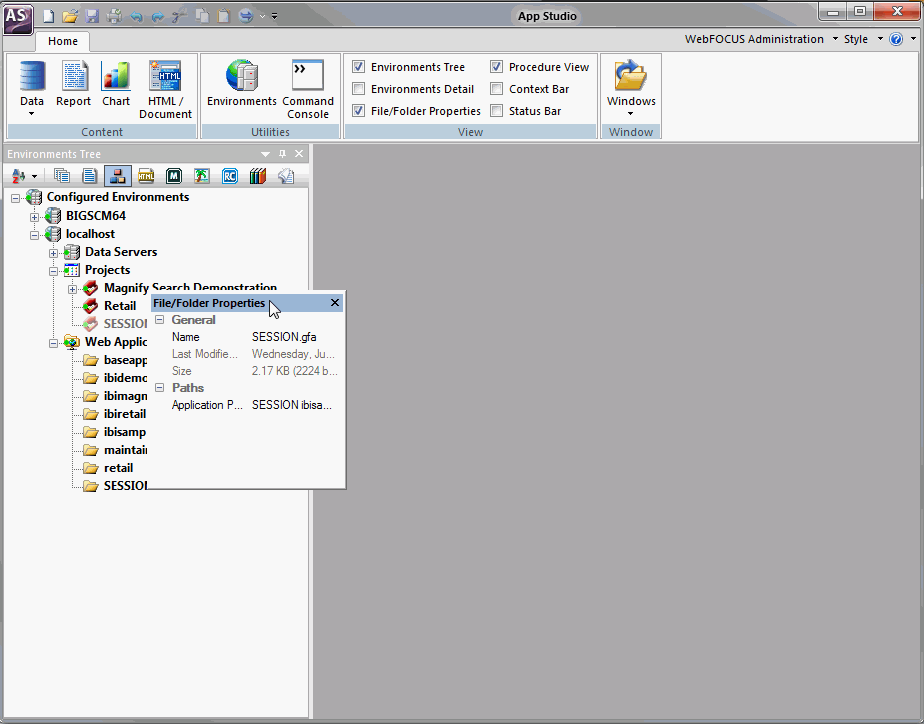Click the library books filter icon in tree toolbar
The width and height of the screenshot is (924, 724).
click(258, 176)
